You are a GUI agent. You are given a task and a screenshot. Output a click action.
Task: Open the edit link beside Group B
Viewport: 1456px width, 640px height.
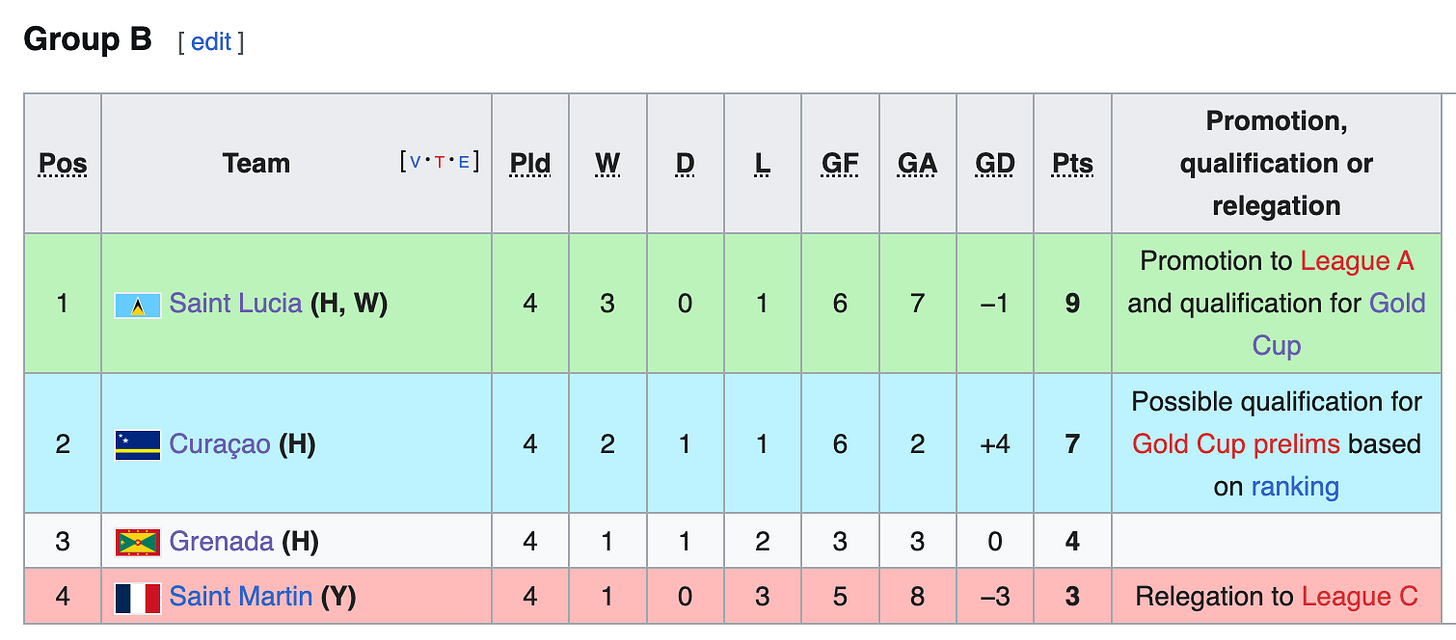211,42
